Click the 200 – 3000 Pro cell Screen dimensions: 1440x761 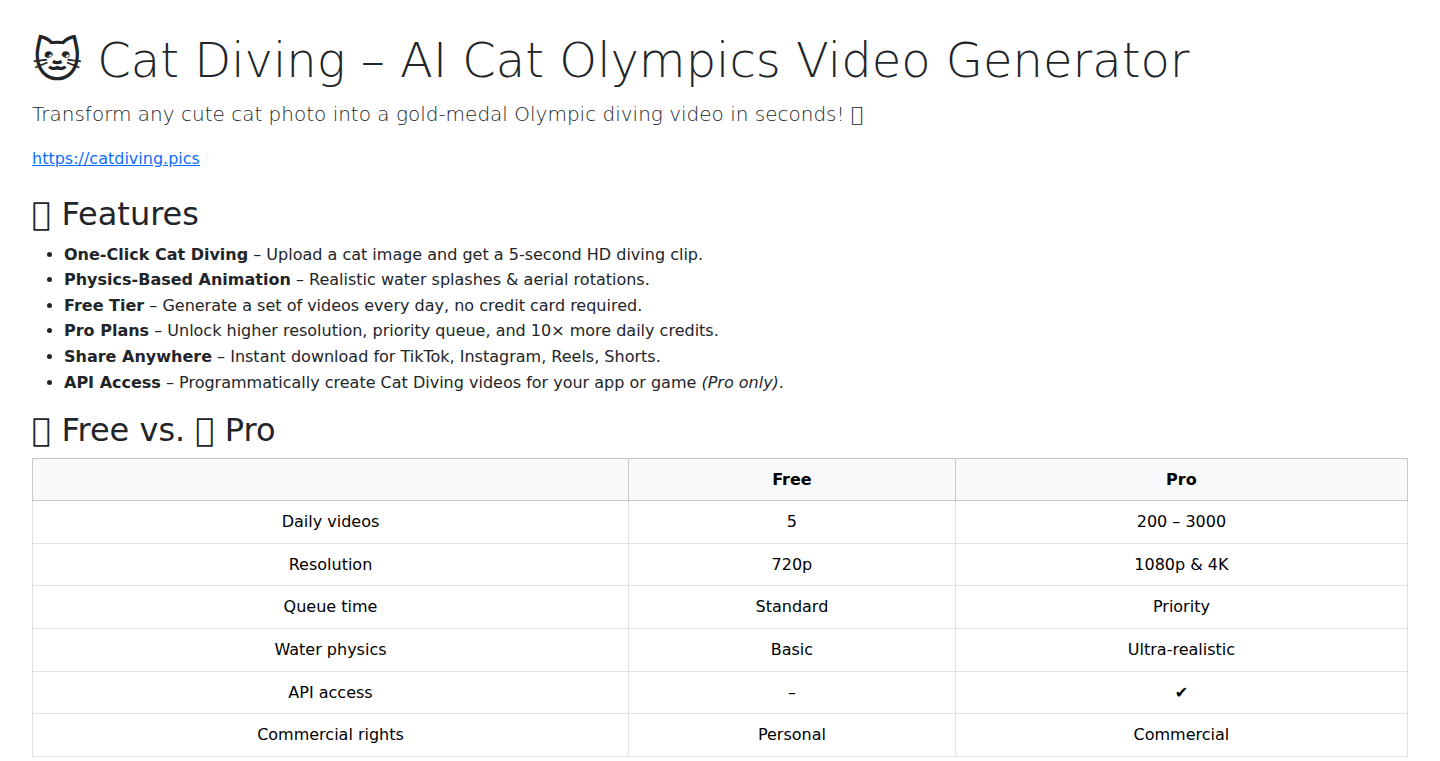tap(1181, 521)
